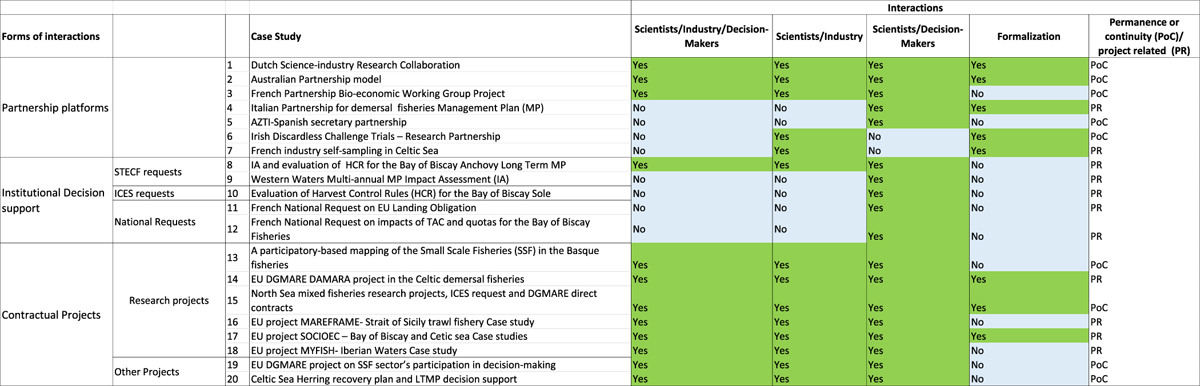This screenshot has height=386, width=1200.
Task: Select the 'Forms of interactions' header cell
Action: coord(56,35)
